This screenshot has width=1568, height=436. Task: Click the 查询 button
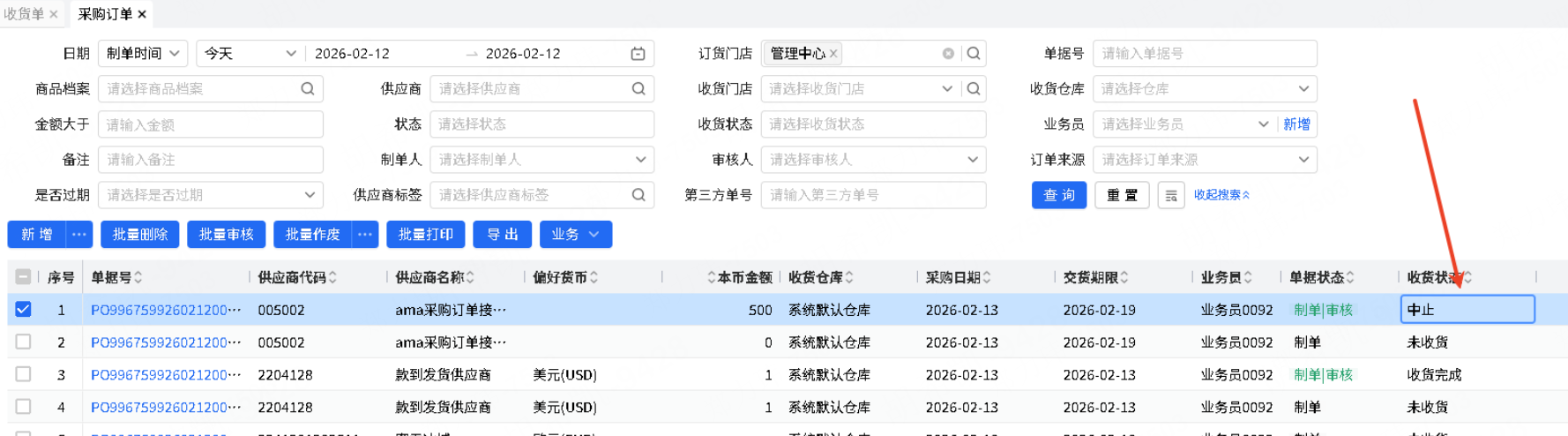1058,195
